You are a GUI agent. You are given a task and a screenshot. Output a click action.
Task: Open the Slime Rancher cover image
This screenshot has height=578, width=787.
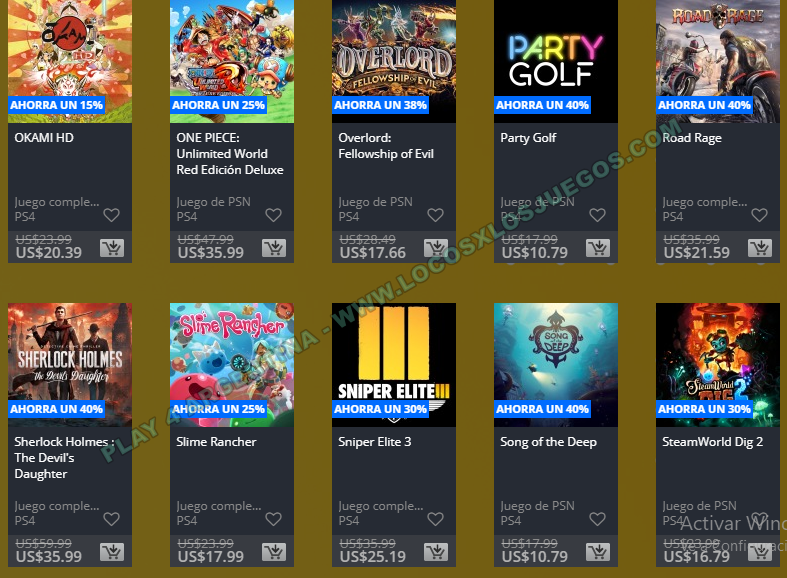[x=232, y=365]
